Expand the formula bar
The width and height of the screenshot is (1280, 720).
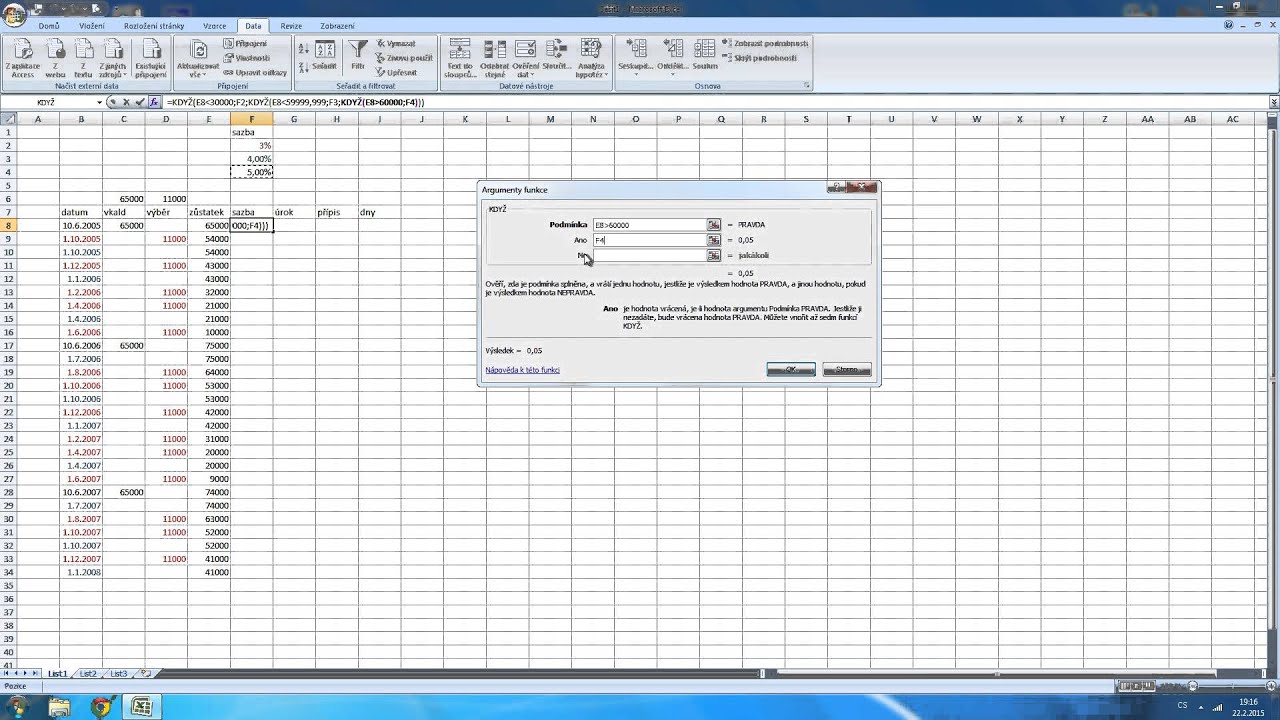click(1273, 102)
